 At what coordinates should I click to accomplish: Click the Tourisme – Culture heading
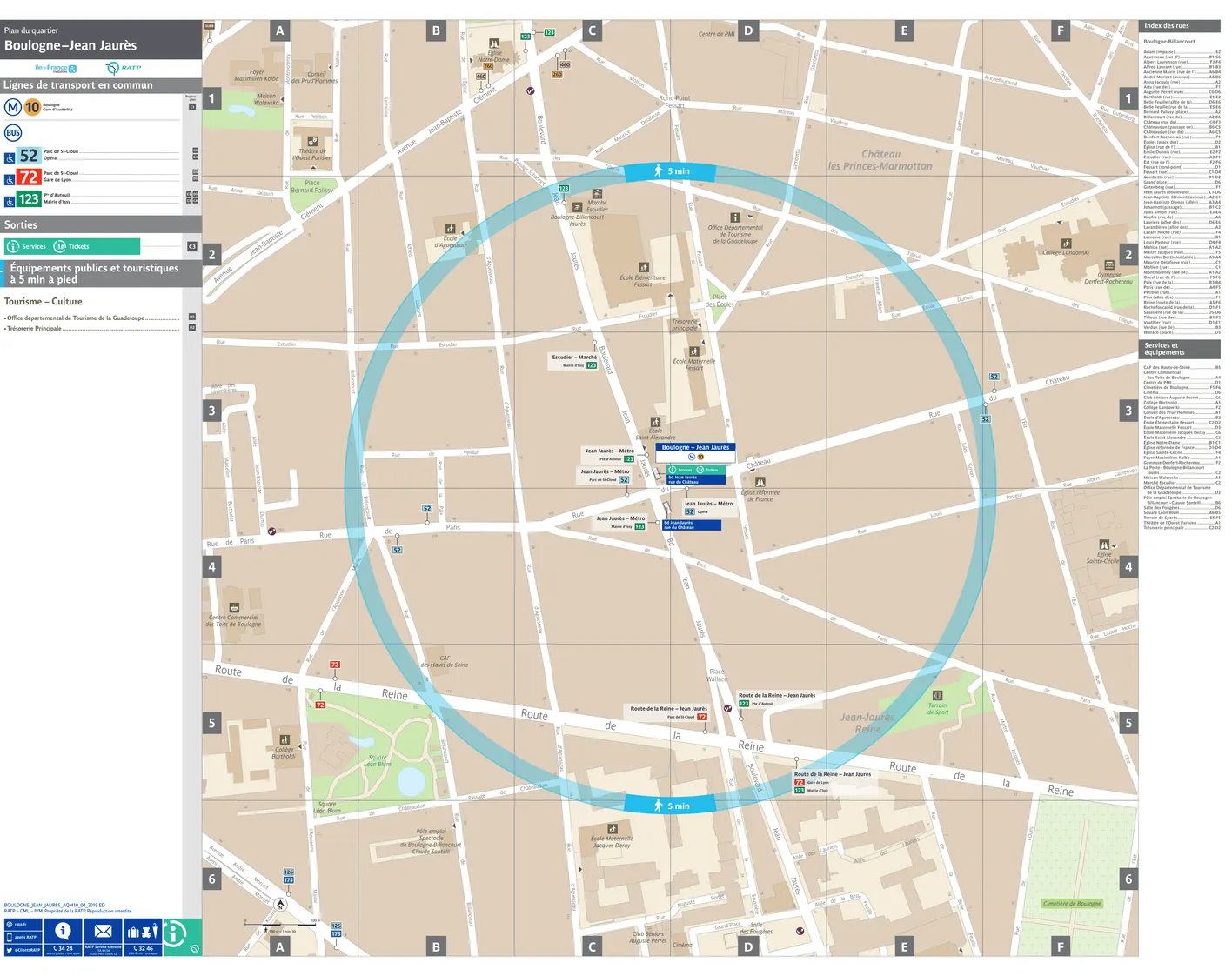(x=44, y=302)
